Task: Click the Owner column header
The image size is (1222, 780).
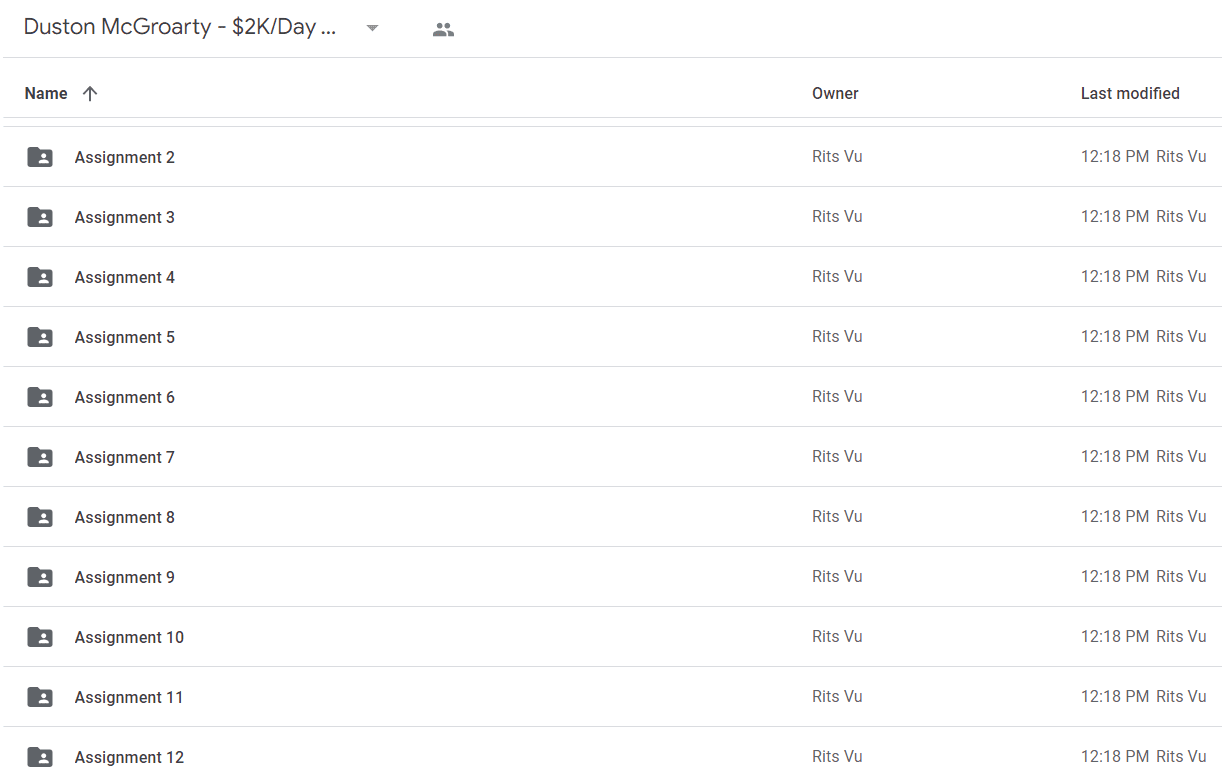Action: point(835,93)
